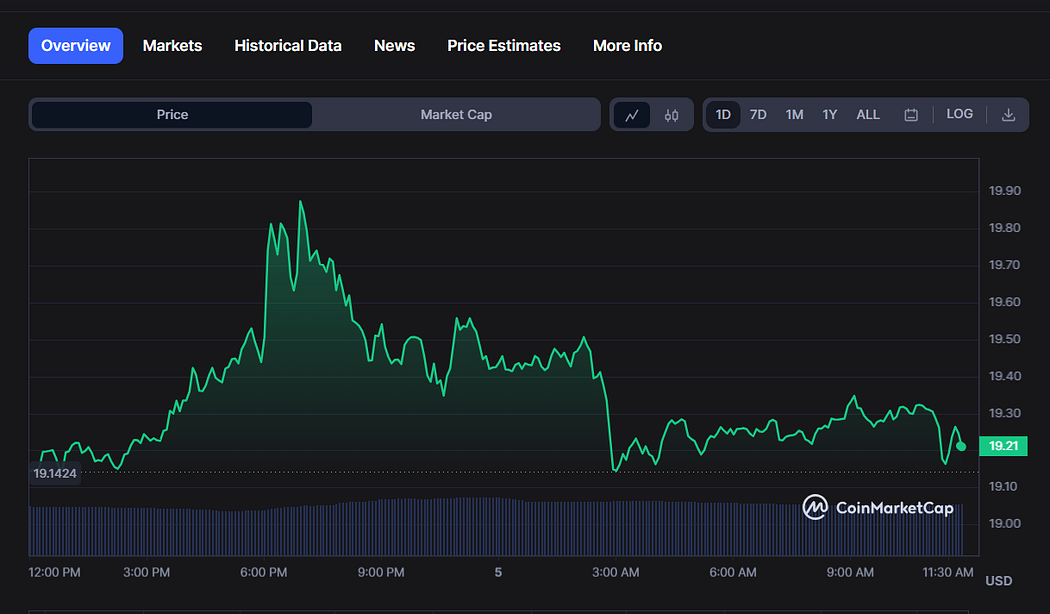Image resolution: width=1050 pixels, height=614 pixels.
Task: Choose the 7D time range
Action: (x=758, y=114)
